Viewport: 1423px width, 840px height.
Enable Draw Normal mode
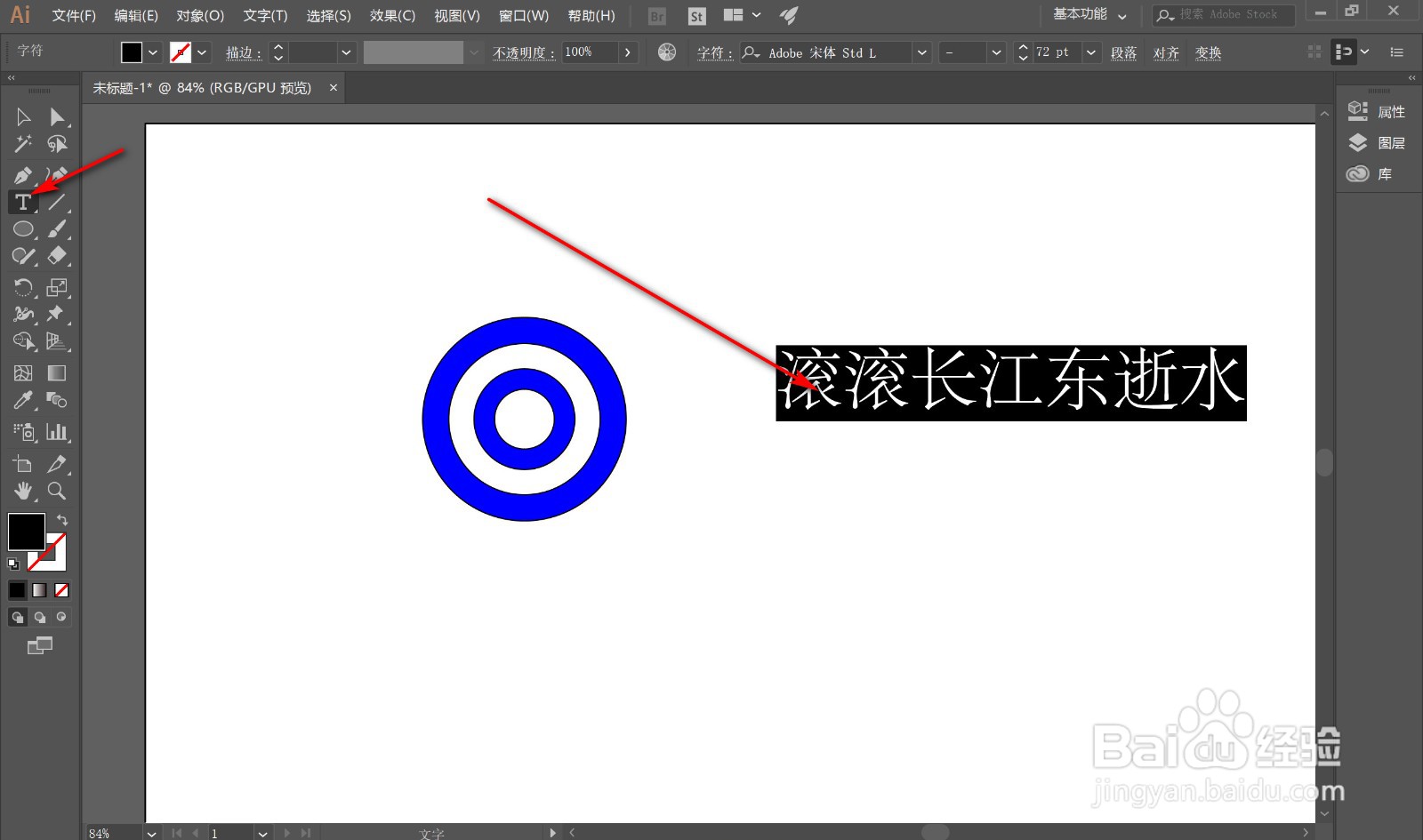click(x=18, y=617)
